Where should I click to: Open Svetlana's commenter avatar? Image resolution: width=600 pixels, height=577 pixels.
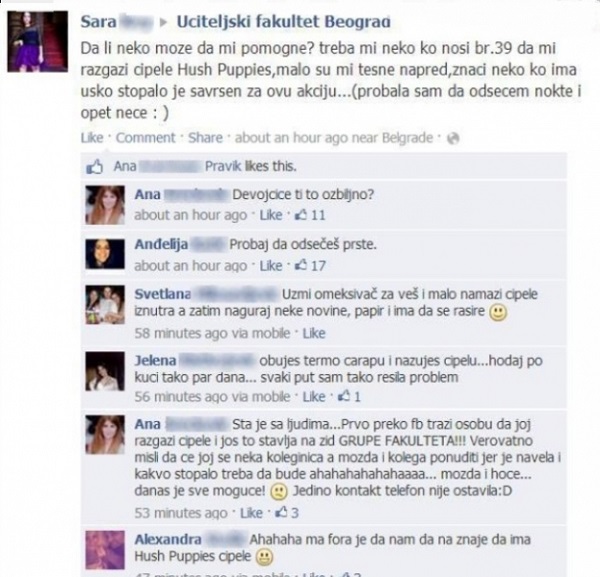pyautogui.click(x=105, y=305)
